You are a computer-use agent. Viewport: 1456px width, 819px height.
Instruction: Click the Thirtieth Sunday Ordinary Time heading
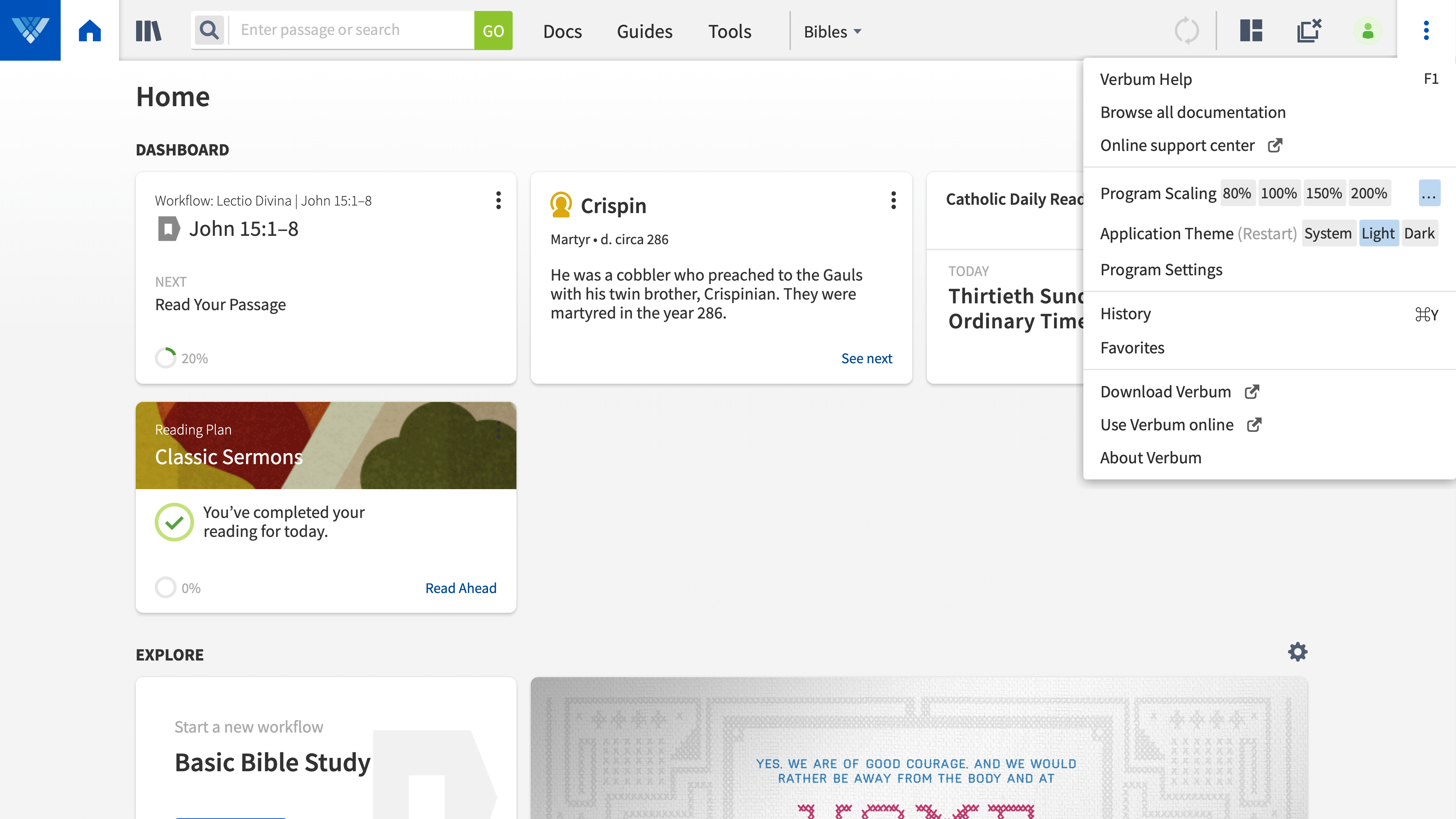pos(1016,309)
